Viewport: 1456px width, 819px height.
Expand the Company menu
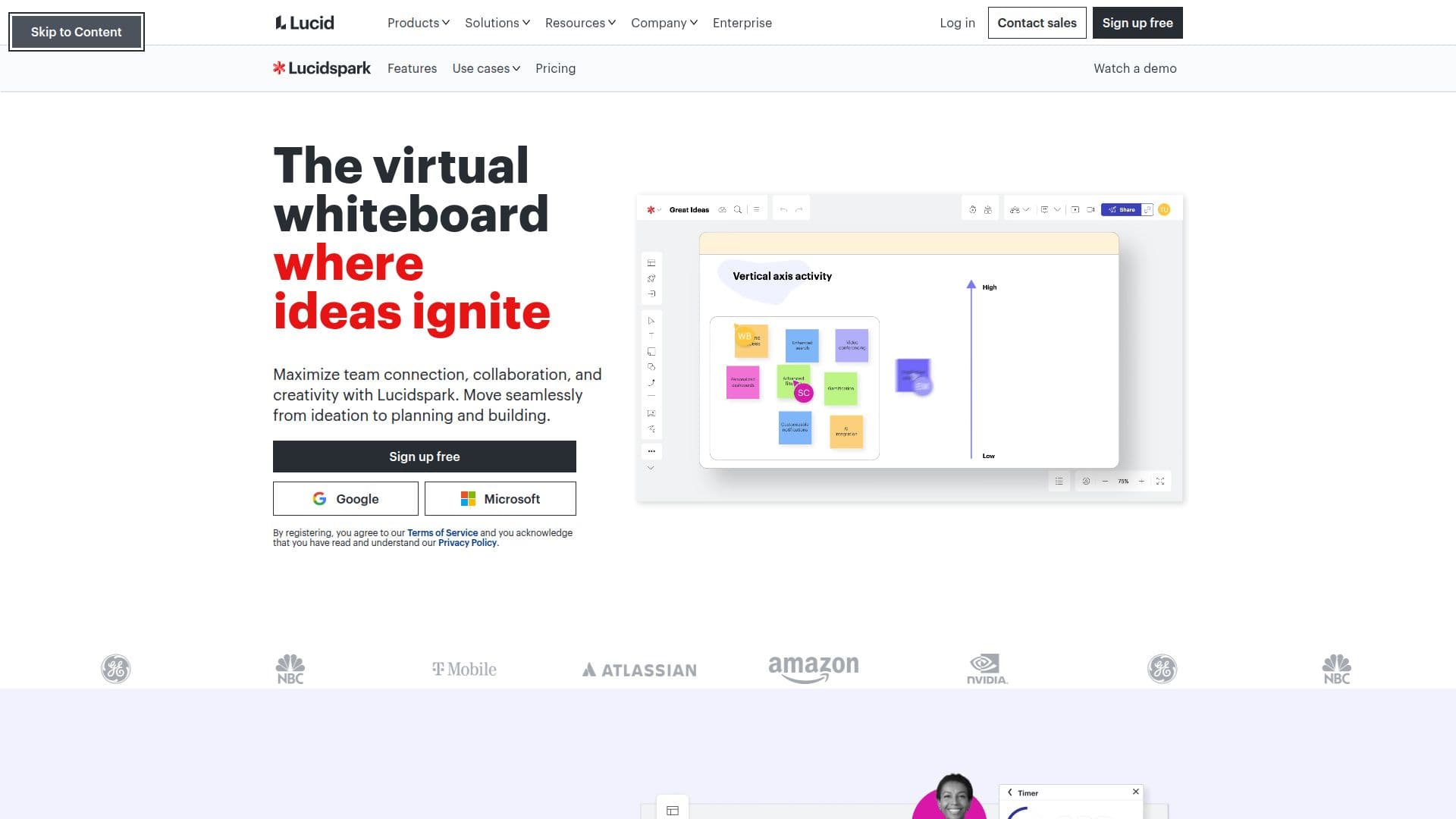[664, 23]
